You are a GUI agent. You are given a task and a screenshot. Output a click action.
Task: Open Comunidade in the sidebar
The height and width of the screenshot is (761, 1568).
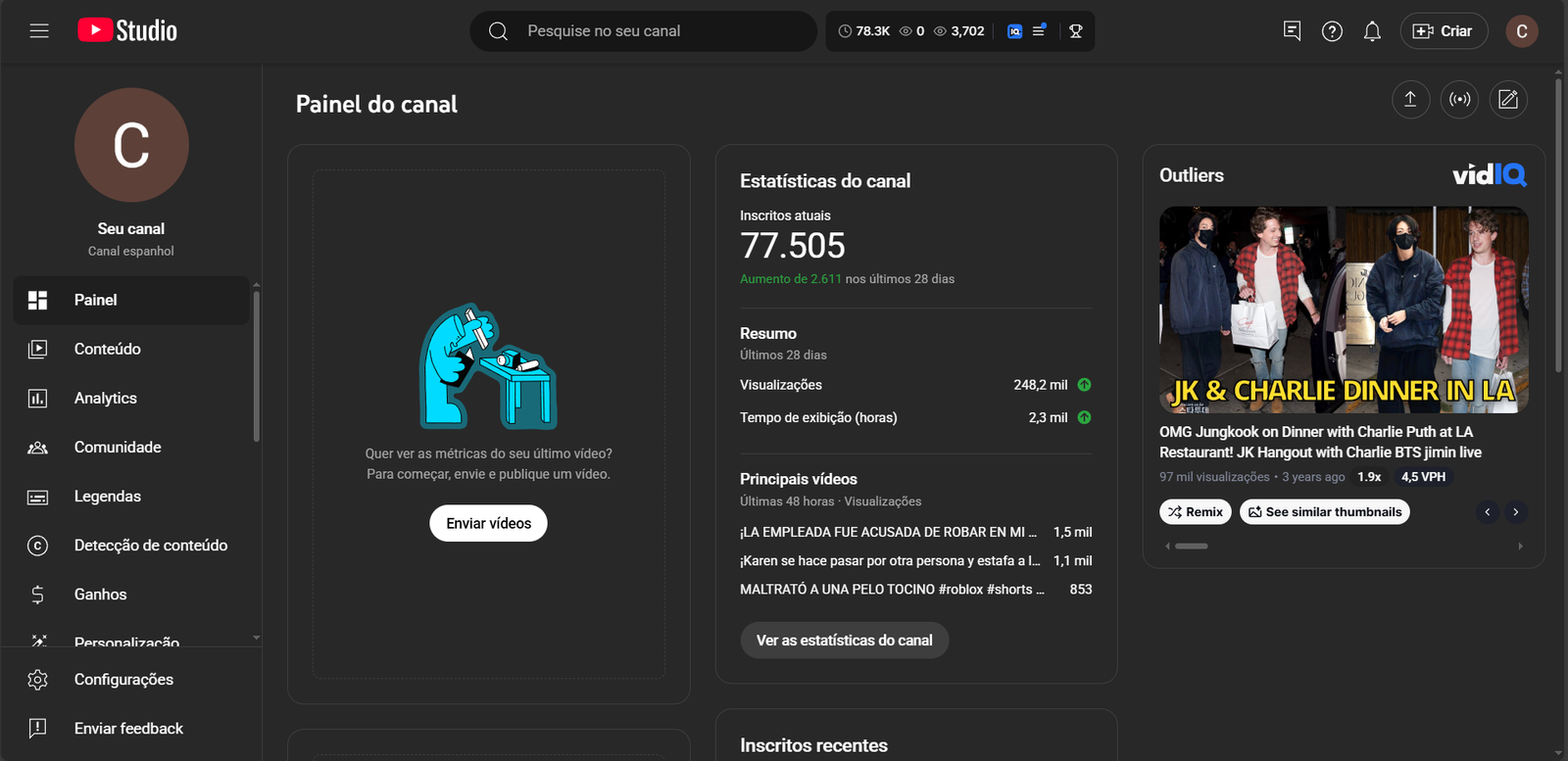click(x=131, y=448)
